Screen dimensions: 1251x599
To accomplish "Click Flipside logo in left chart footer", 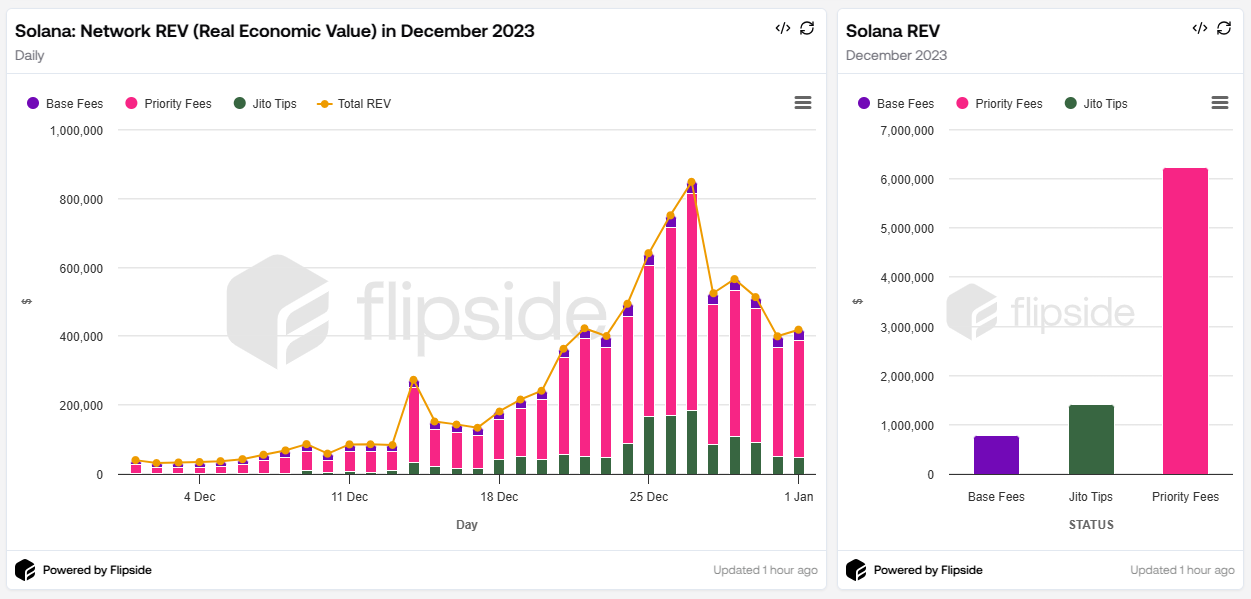I will pos(25,570).
